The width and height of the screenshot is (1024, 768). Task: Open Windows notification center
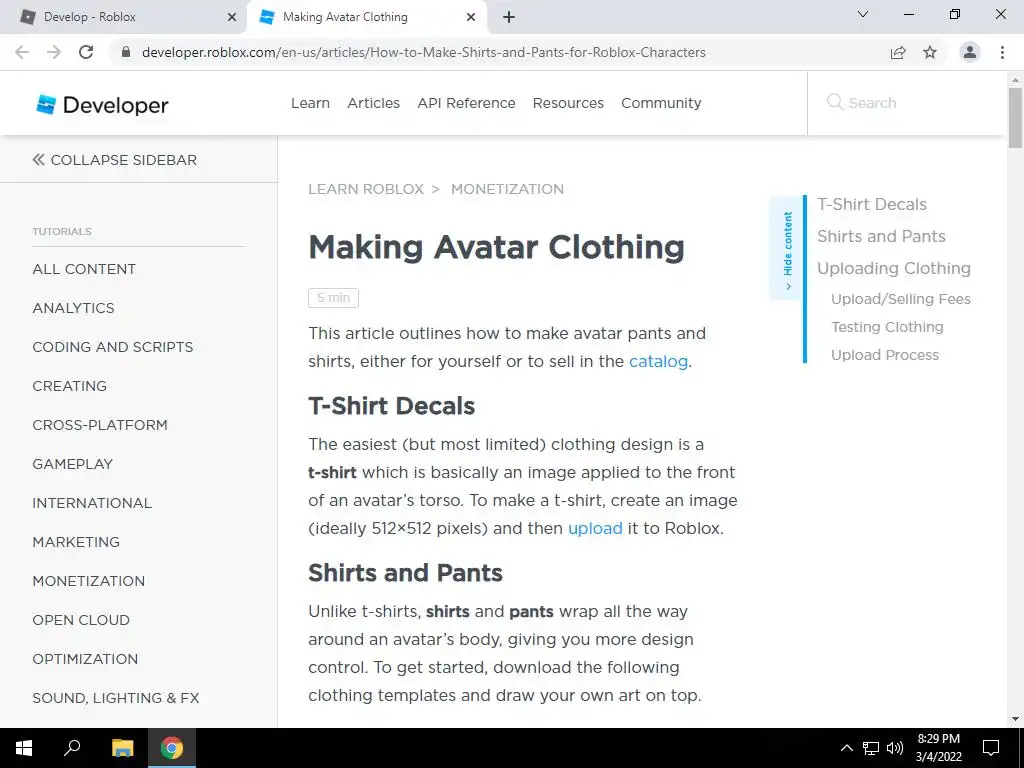coord(991,748)
